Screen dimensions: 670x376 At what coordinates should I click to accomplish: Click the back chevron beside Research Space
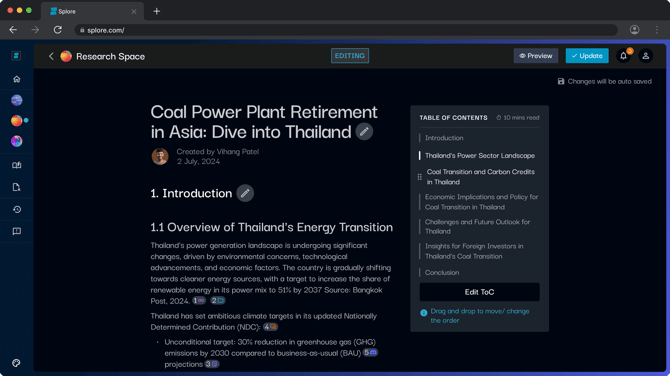point(51,56)
